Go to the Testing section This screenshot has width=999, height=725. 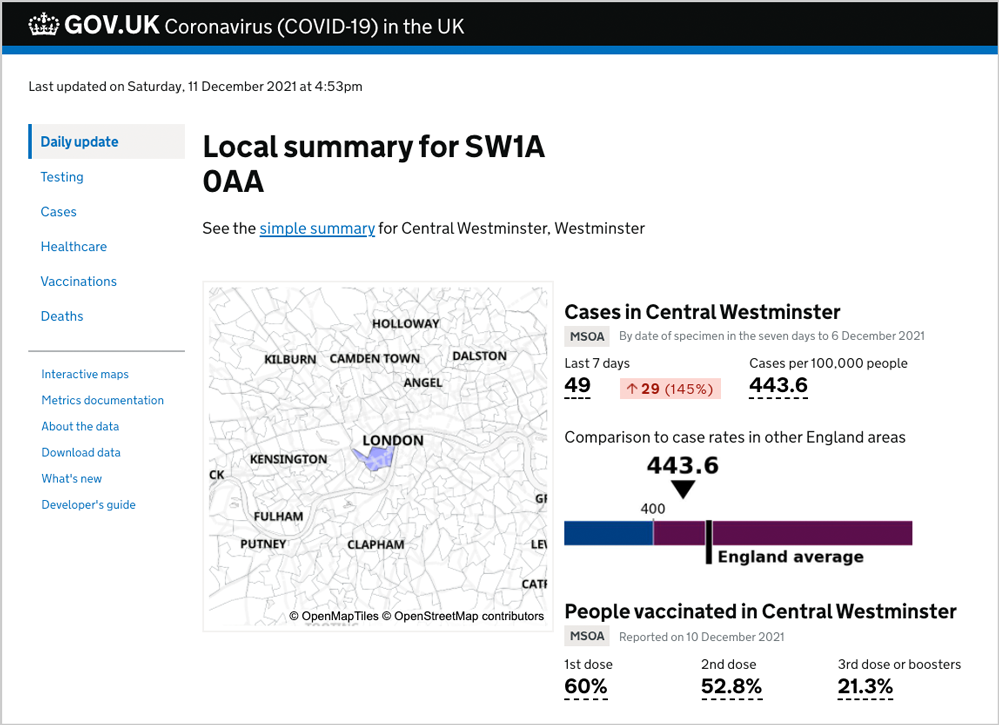(x=62, y=177)
